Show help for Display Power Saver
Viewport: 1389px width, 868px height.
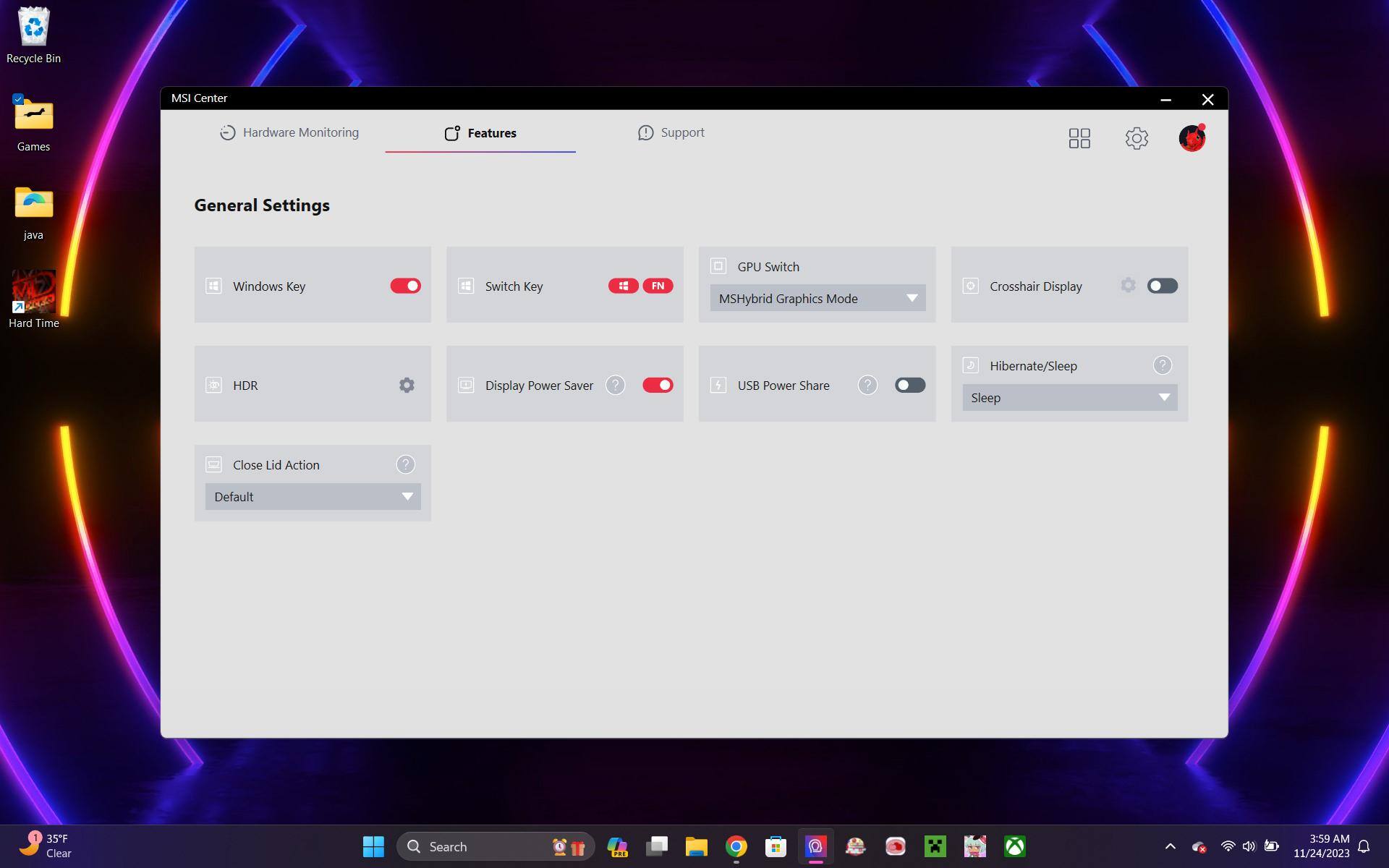click(x=615, y=386)
